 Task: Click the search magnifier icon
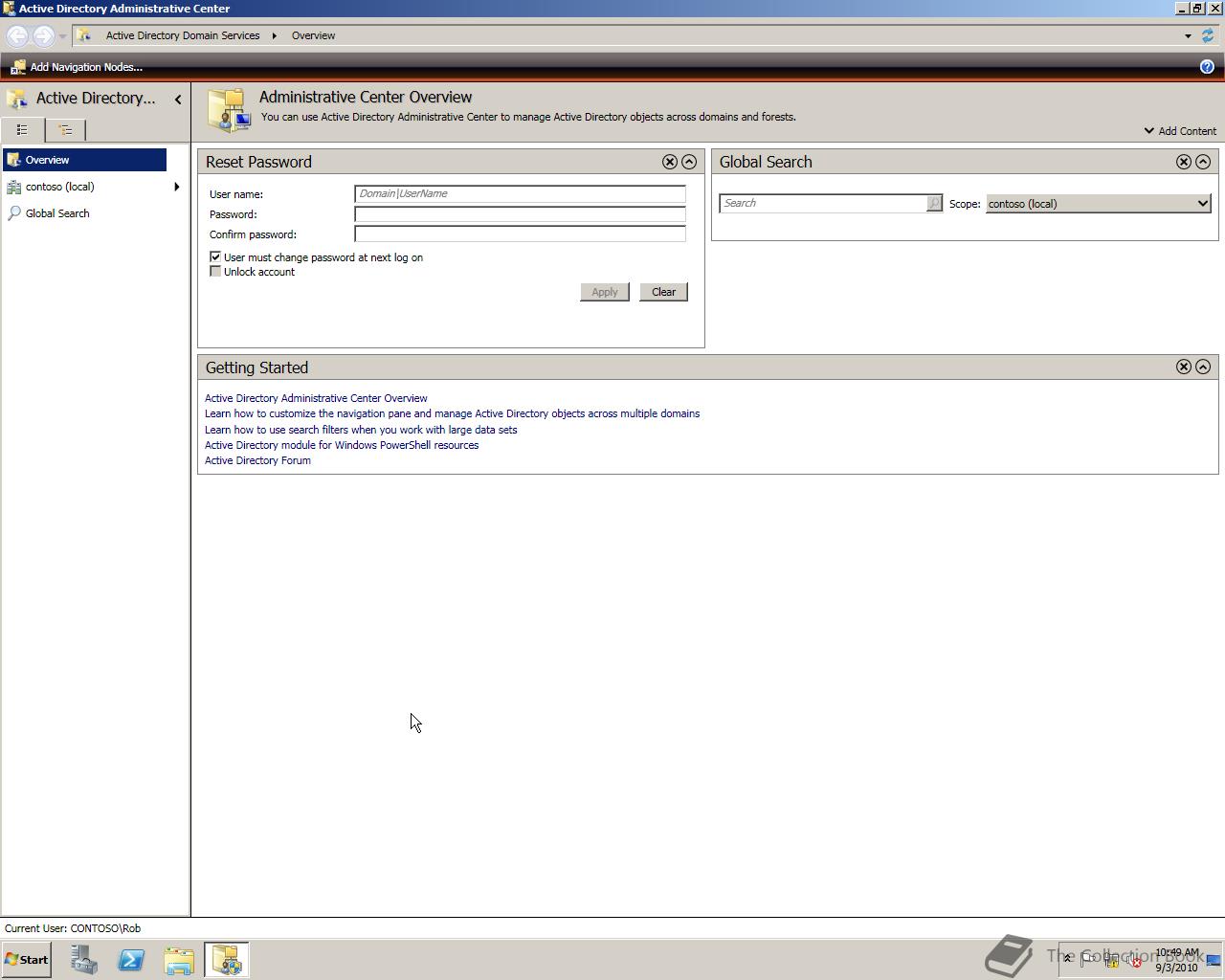tap(934, 203)
